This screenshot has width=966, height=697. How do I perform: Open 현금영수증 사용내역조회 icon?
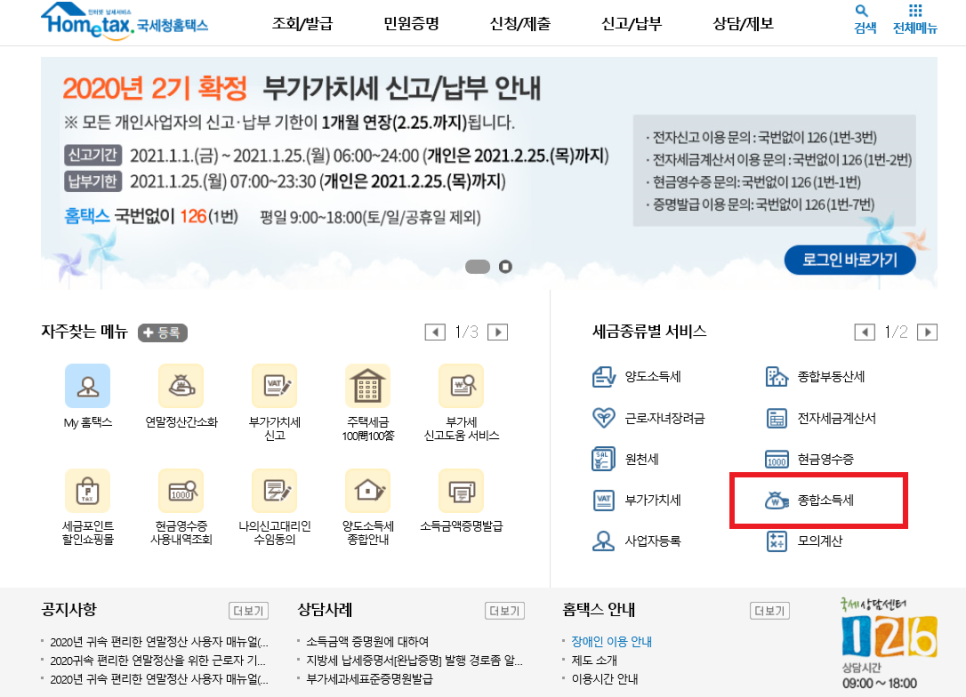click(181, 491)
